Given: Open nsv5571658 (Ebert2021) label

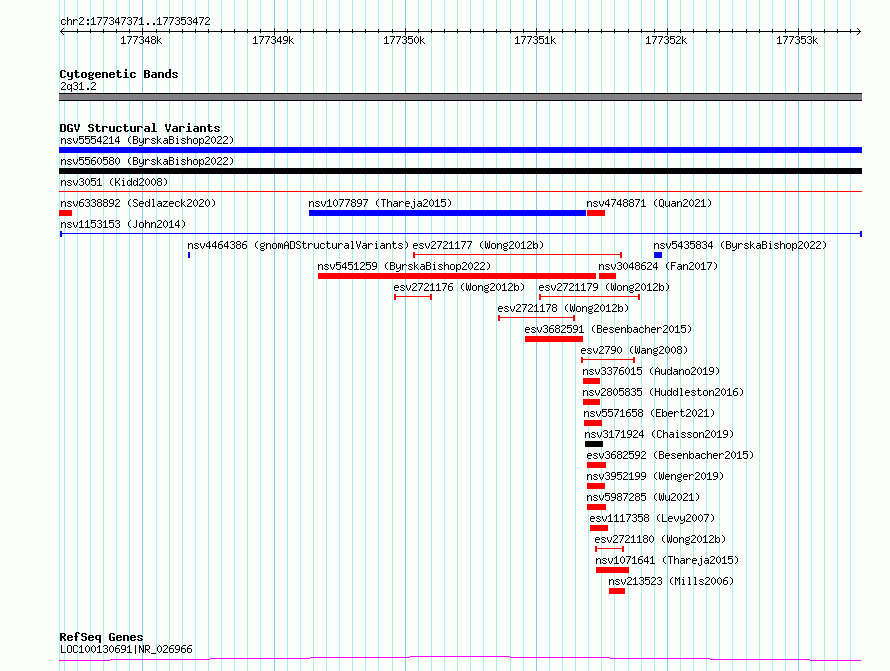Looking at the screenshot, I should [x=649, y=413].
